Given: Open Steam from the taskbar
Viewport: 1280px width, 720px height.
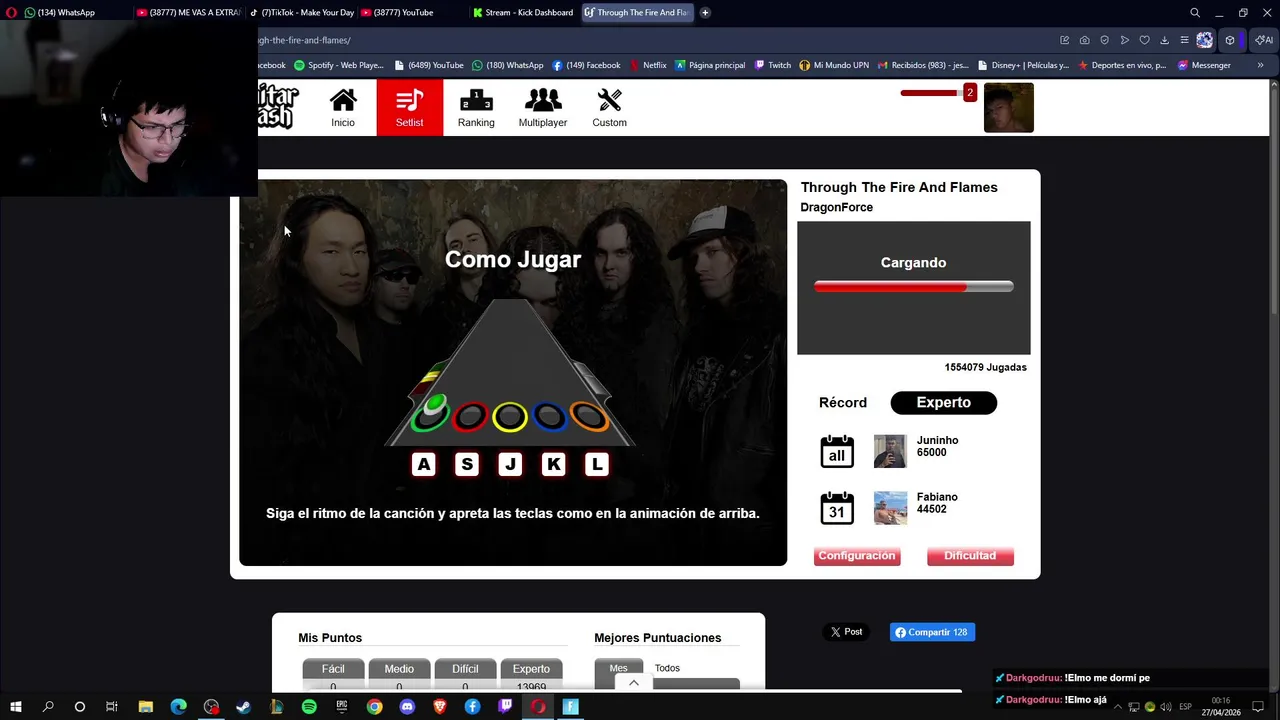Looking at the screenshot, I should point(243,707).
